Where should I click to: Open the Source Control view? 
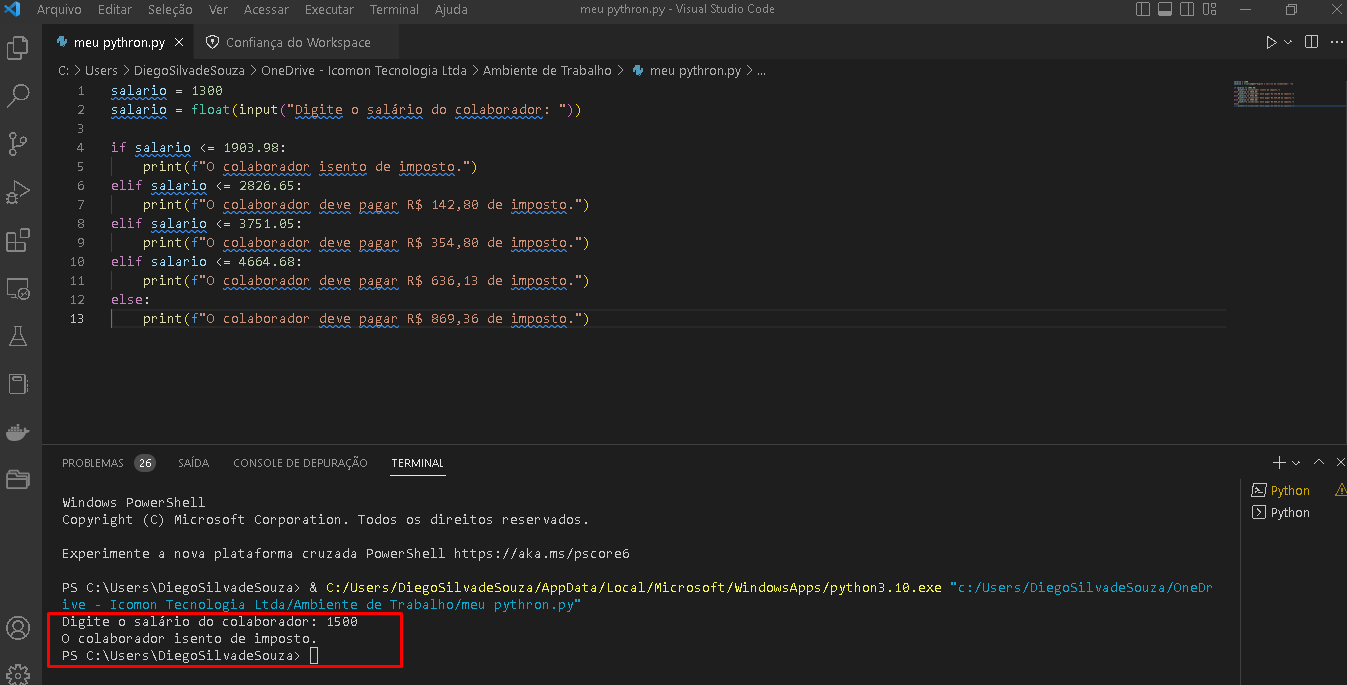18,143
